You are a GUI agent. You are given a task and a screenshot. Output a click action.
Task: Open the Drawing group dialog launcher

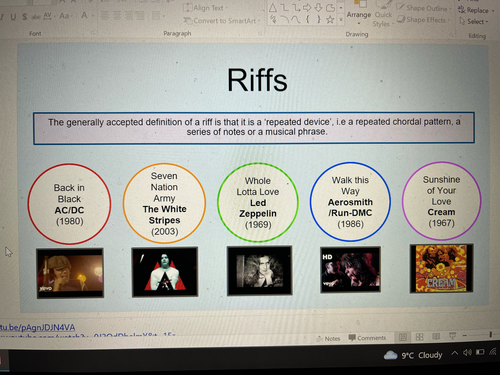point(452,35)
